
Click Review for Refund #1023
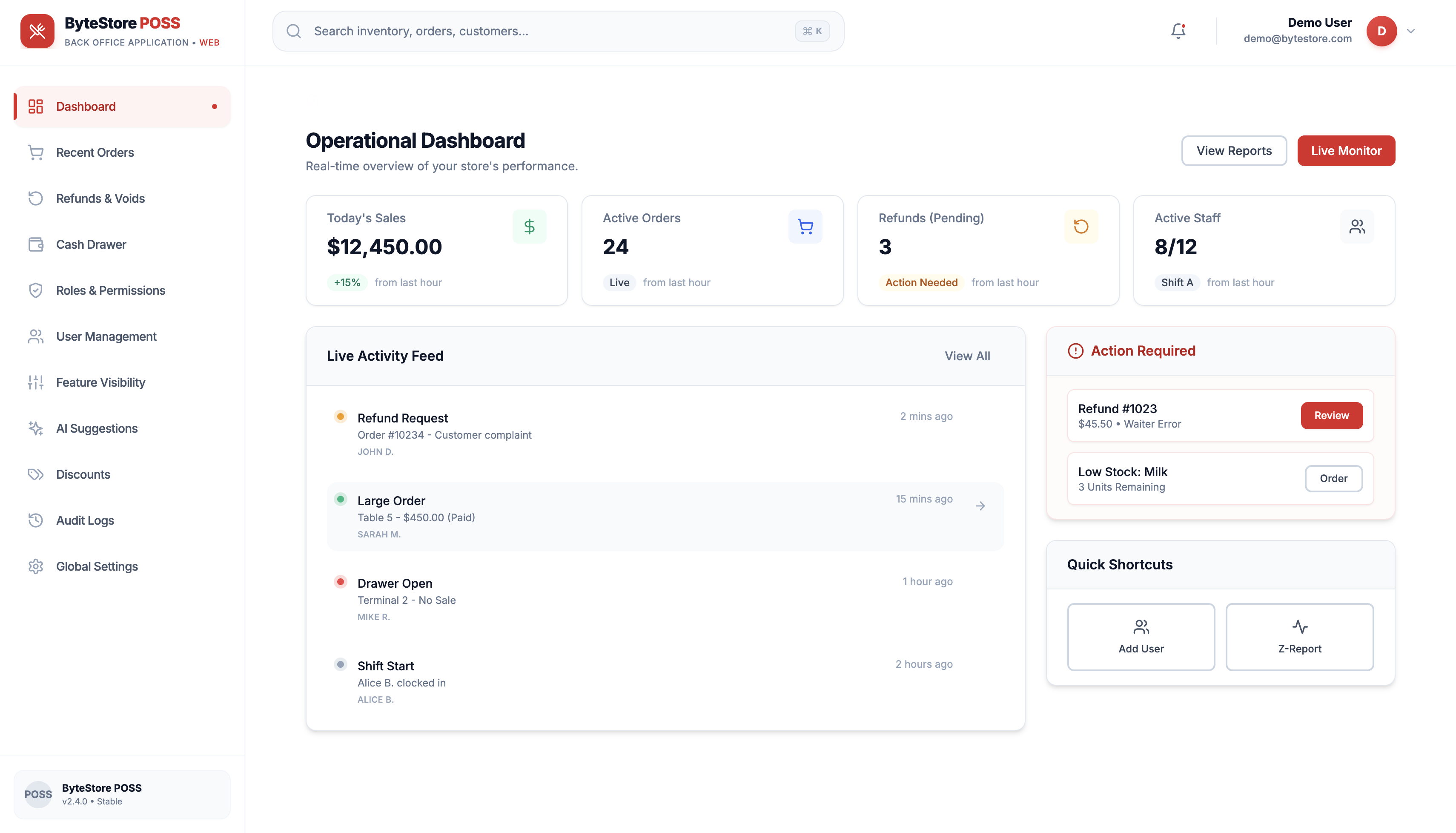click(x=1331, y=415)
